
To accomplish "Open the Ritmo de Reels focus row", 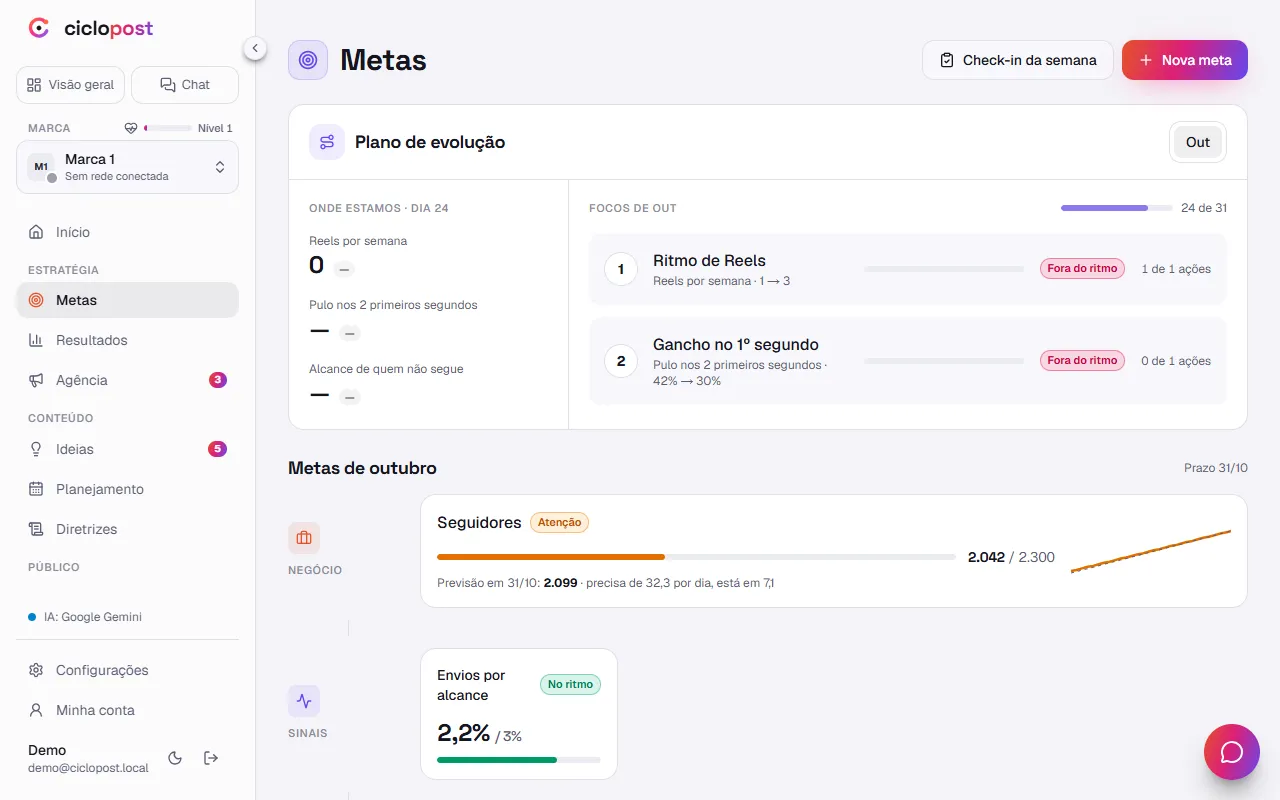I will 907,269.
